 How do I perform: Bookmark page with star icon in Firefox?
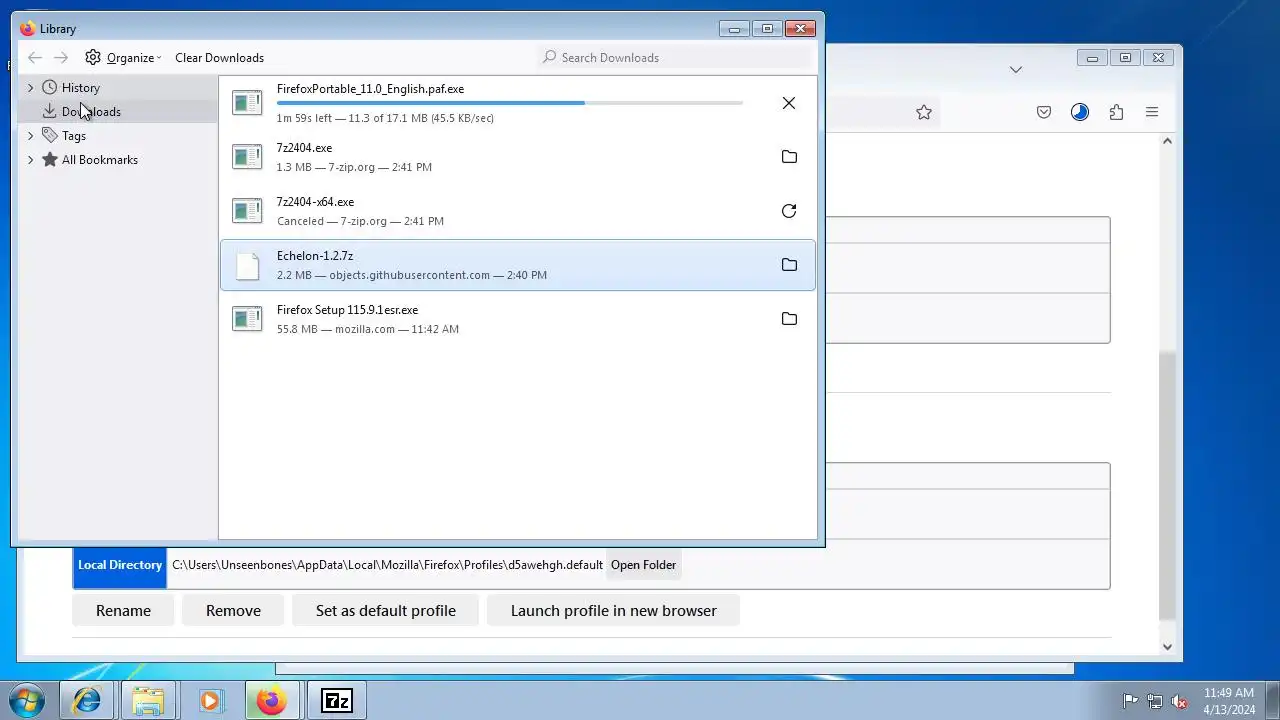[924, 113]
